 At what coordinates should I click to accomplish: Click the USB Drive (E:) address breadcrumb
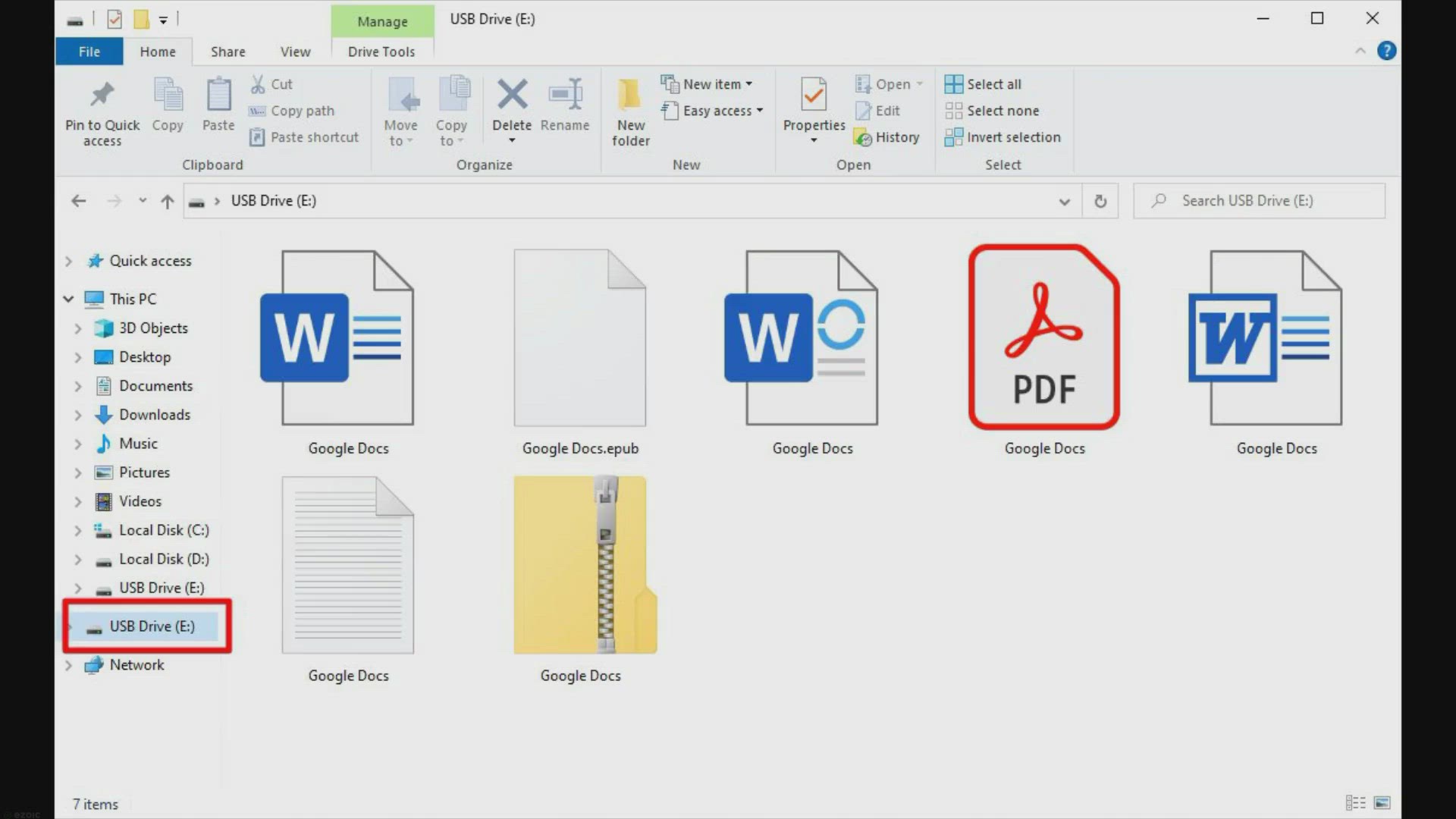click(x=273, y=201)
